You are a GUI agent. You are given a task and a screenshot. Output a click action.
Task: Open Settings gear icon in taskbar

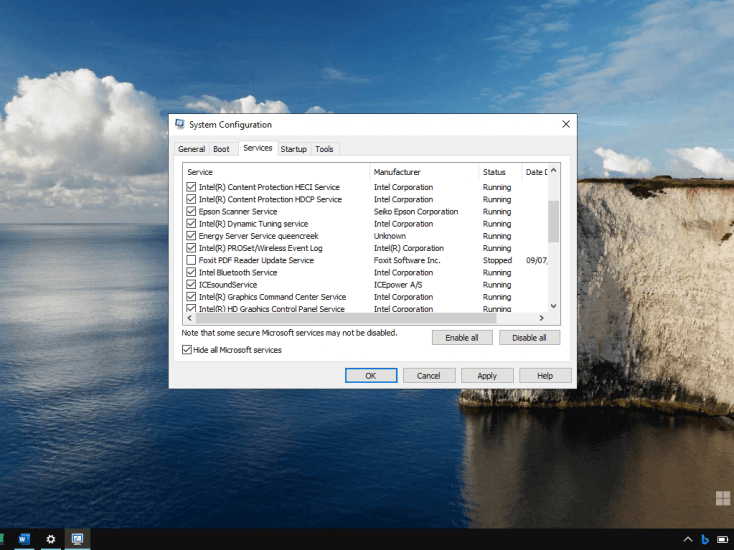pos(51,539)
